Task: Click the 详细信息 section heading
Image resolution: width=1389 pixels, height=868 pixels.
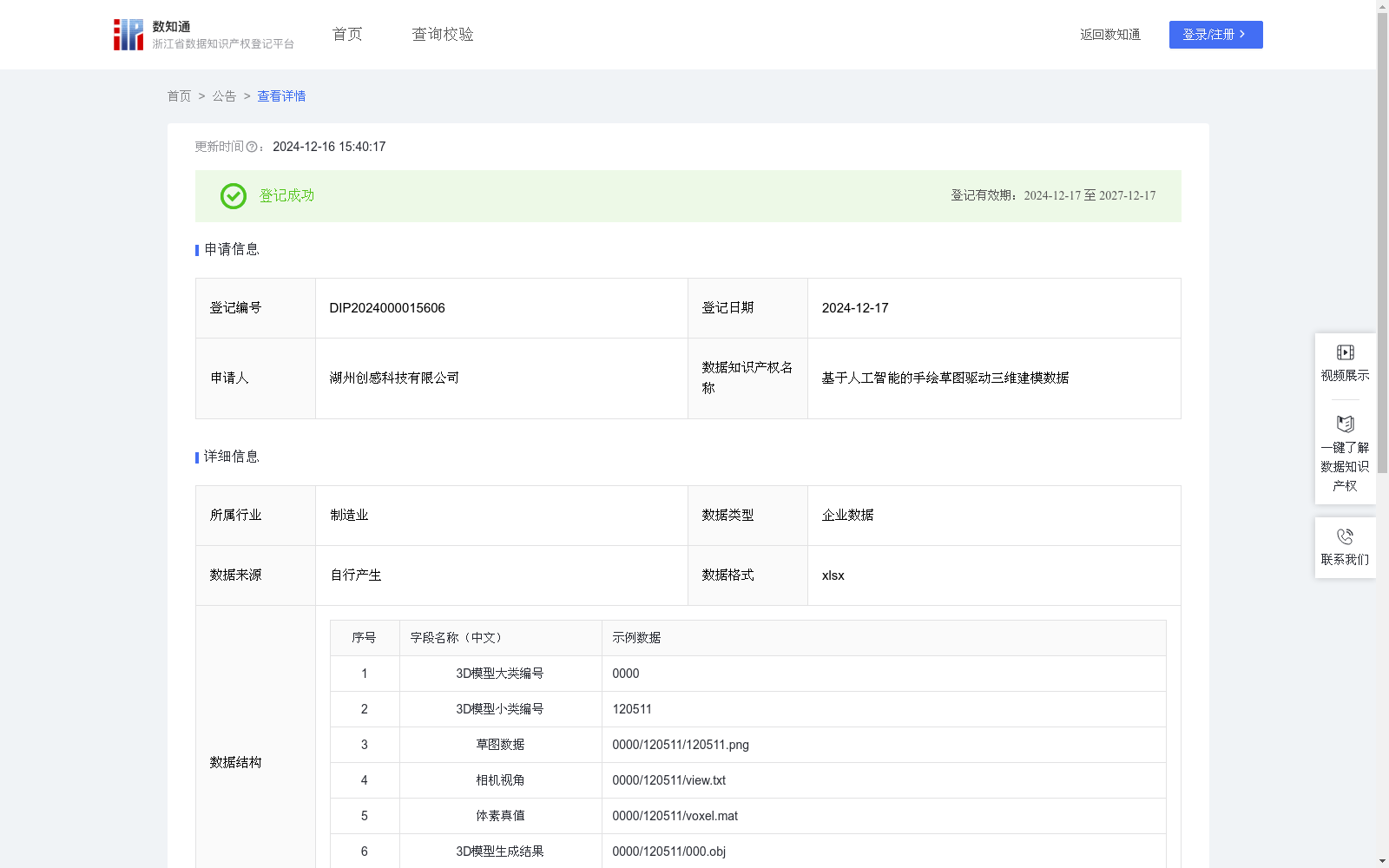Action: coord(231,457)
